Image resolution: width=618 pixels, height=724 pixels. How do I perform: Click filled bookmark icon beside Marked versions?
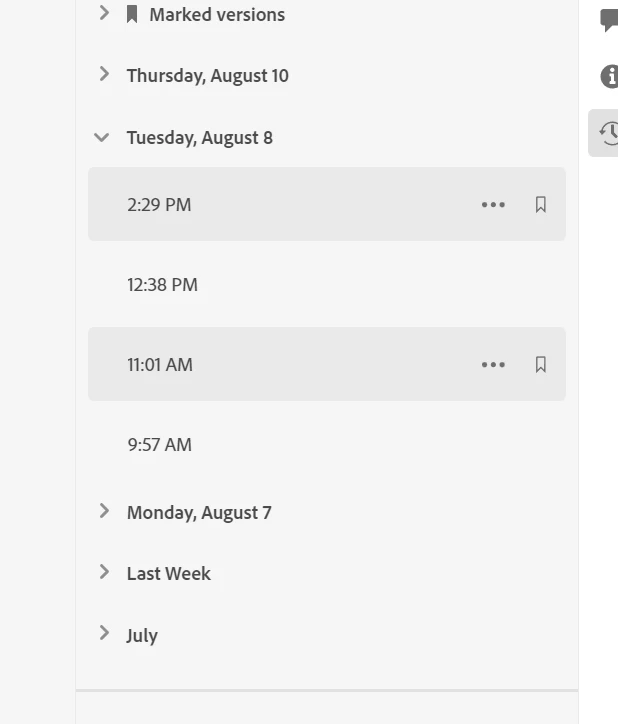[132, 14]
